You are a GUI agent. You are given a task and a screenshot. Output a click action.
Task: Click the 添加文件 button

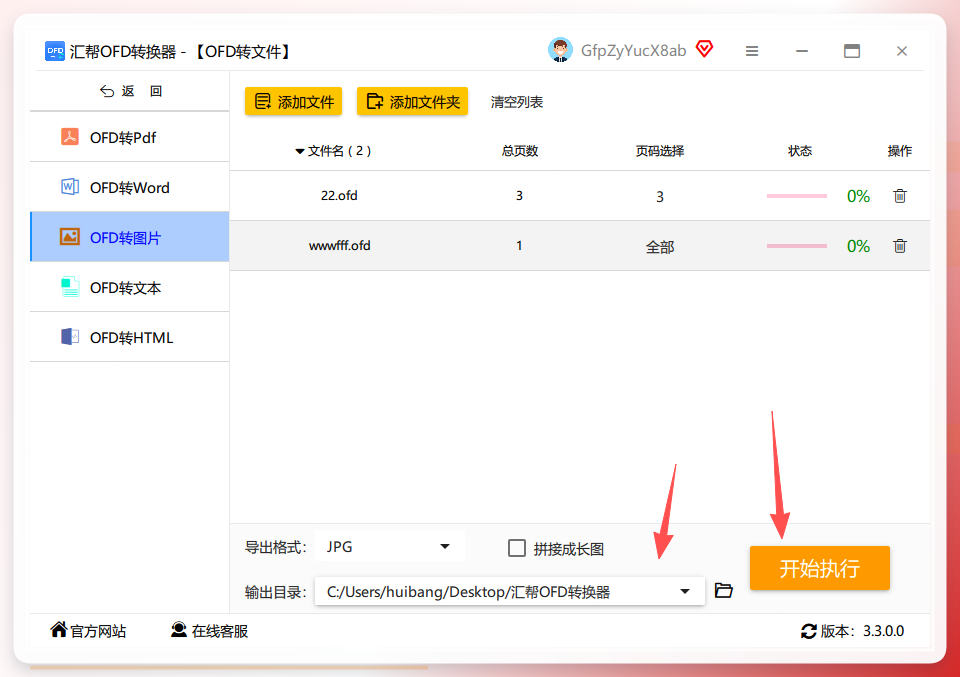[293, 102]
